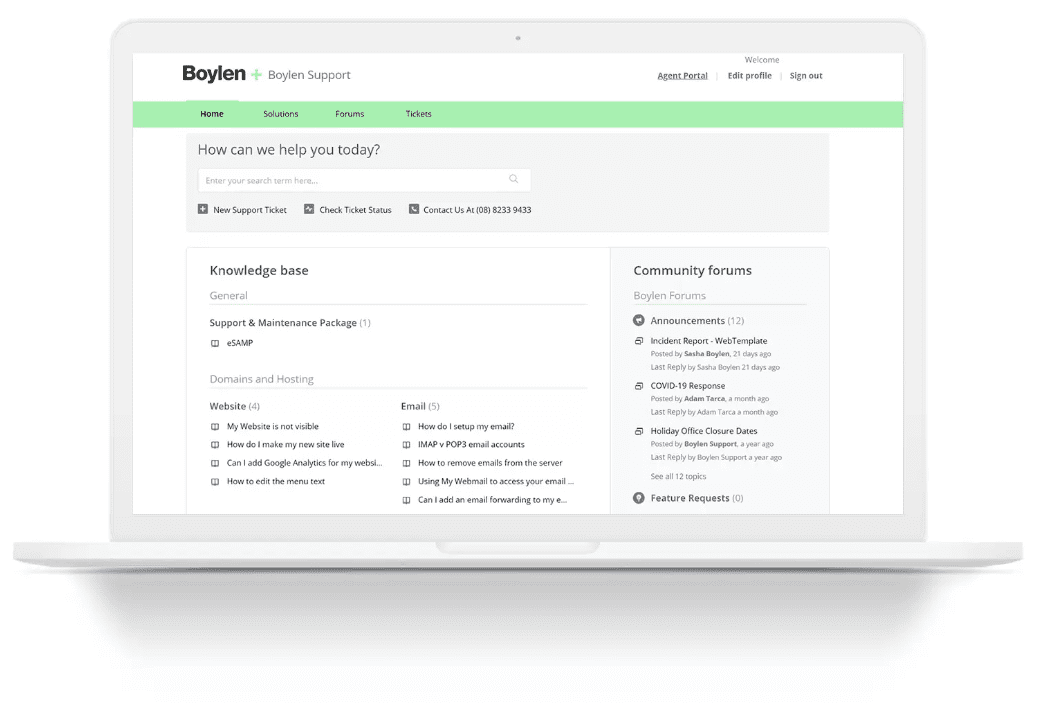This screenshot has height=704, width=1040.
Task: Open the Home tab
Action: tap(212, 114)
